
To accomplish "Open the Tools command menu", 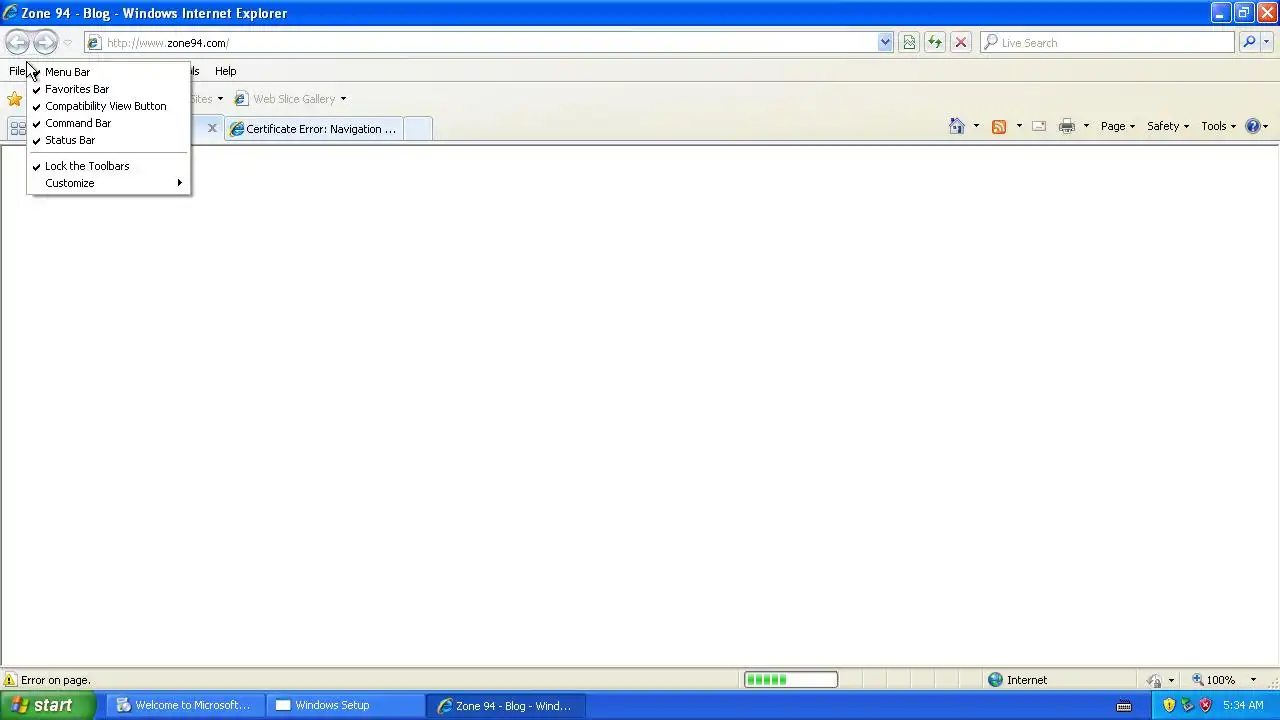I will point(1219,126).
